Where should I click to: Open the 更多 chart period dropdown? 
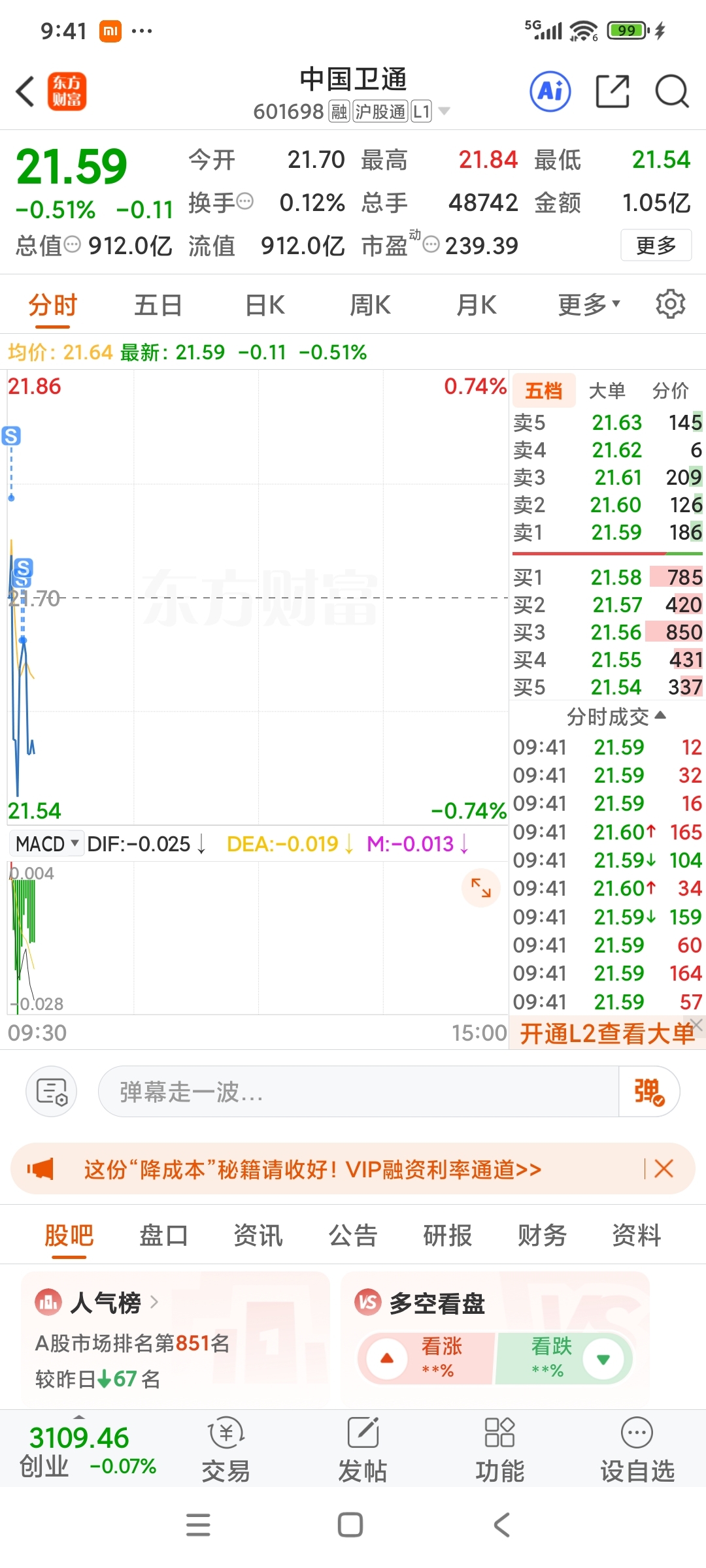[589, 304]
